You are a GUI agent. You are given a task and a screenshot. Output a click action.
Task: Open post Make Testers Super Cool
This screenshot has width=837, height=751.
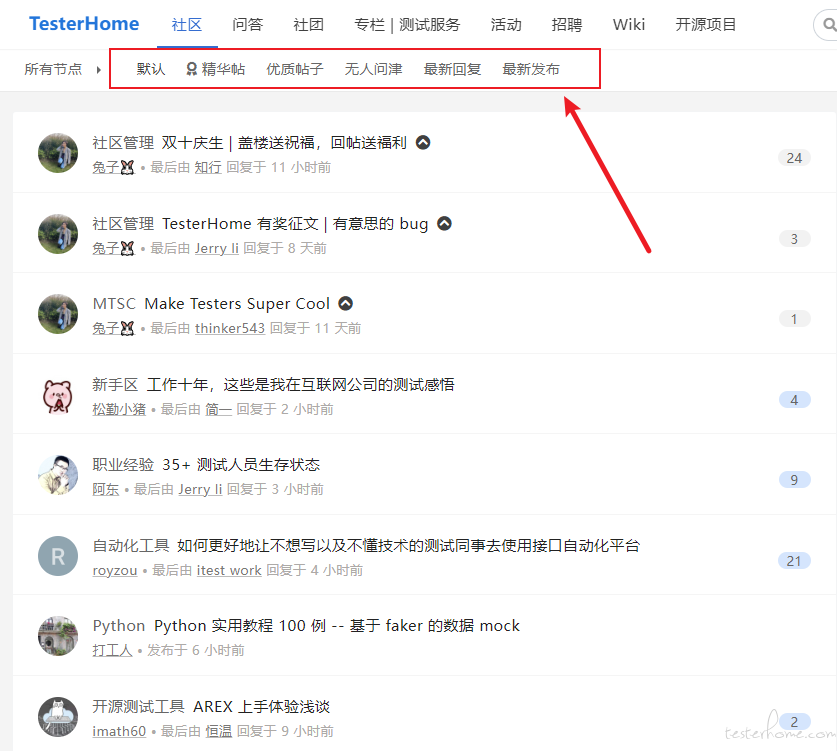coord(238,304)
